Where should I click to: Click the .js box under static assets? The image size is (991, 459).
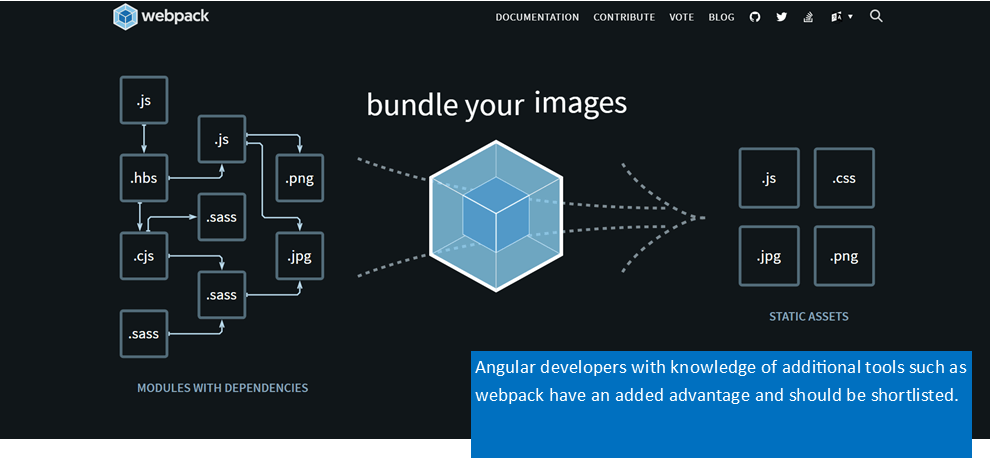click(769, 178)
